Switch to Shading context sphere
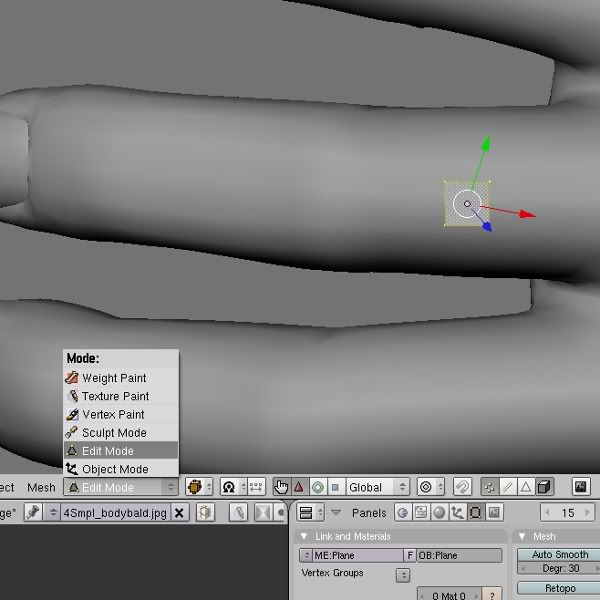This screenshot has width=600, height=600. tap(439, 513)
